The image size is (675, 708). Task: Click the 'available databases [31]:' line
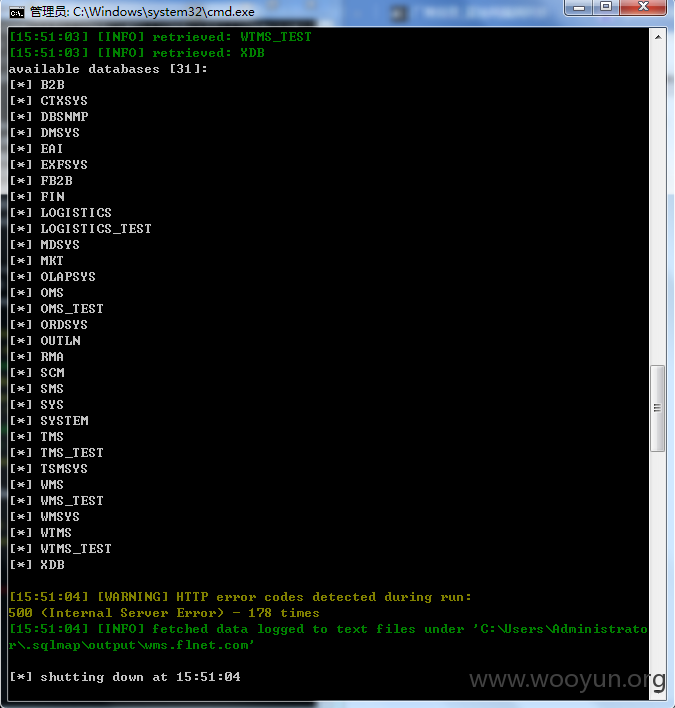108,69
